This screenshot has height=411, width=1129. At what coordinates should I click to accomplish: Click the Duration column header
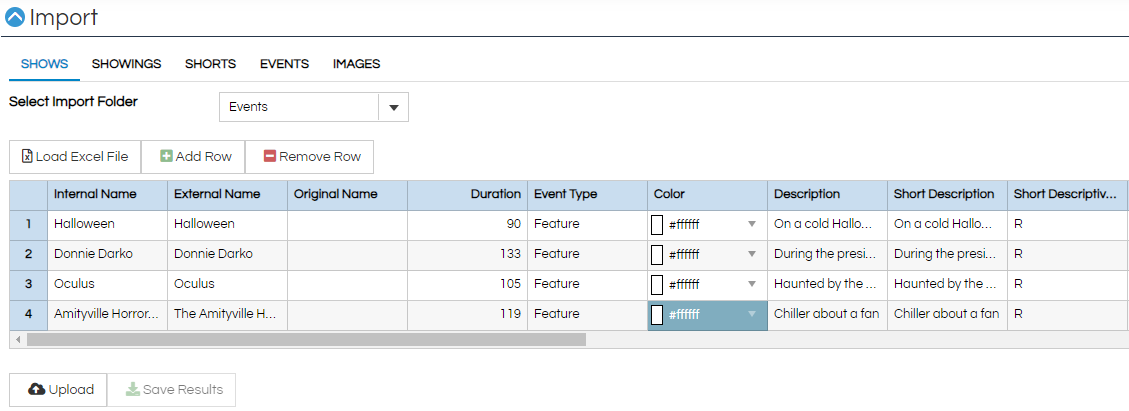tap(468, 194)
